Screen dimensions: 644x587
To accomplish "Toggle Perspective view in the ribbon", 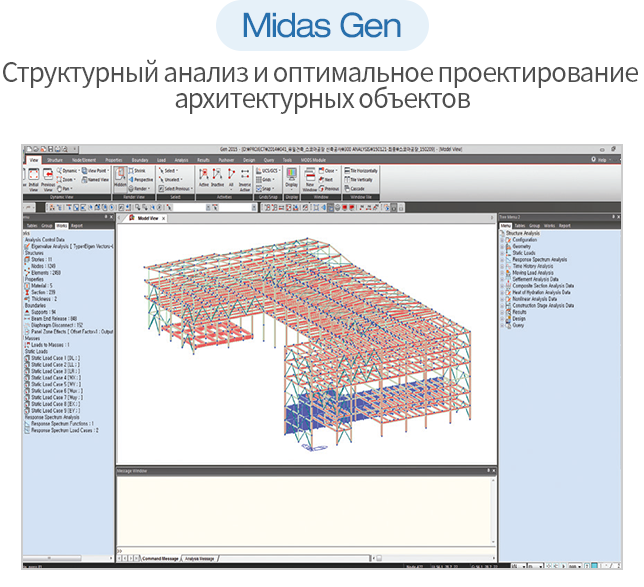I will (x=141, y=180).
